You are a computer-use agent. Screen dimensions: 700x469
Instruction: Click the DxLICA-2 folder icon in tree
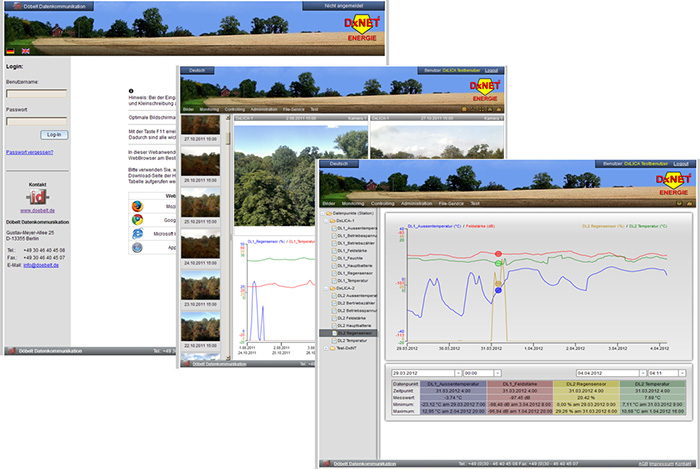click(332, 288)
